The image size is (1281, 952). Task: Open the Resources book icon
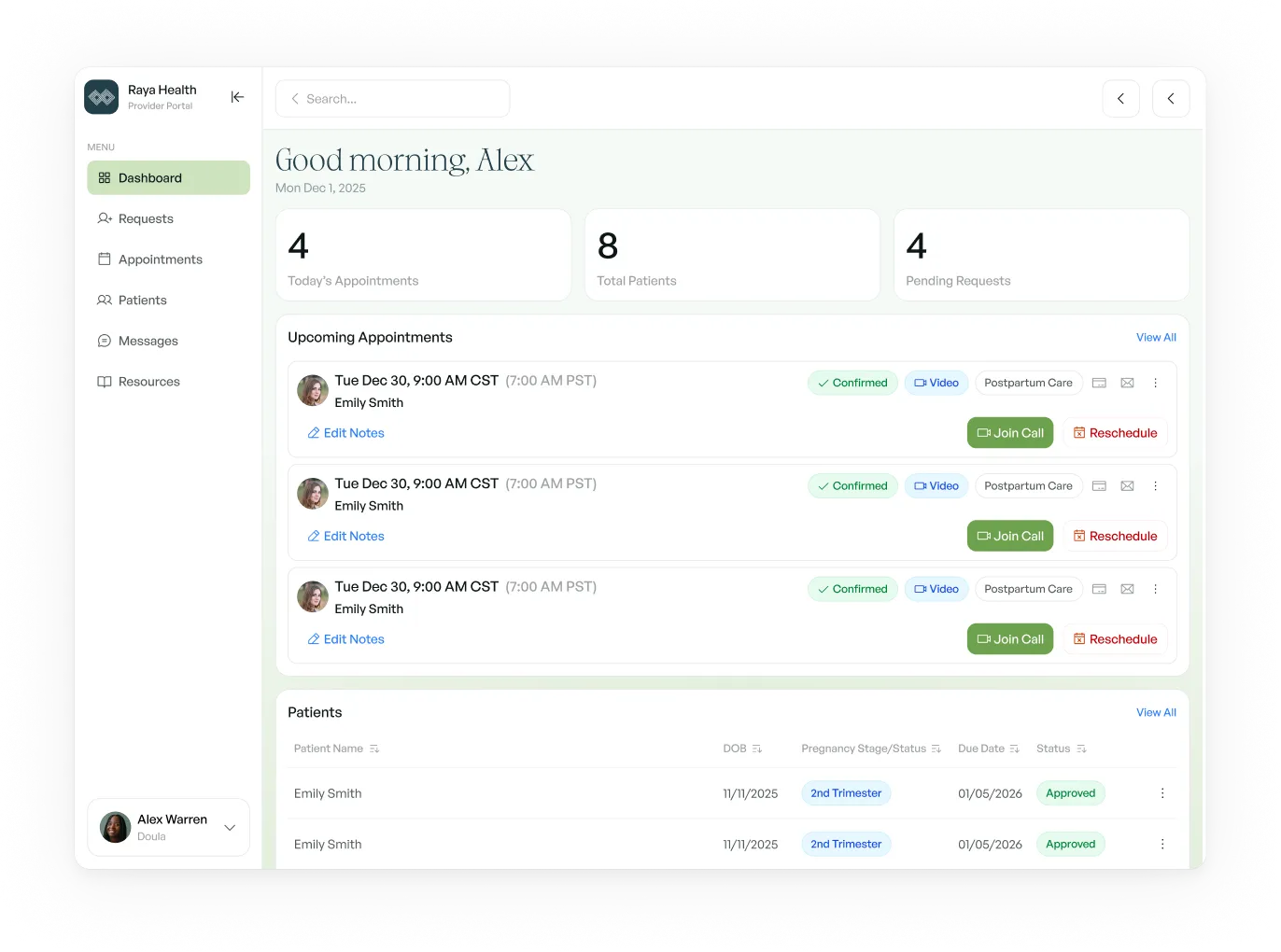[104, 381]
